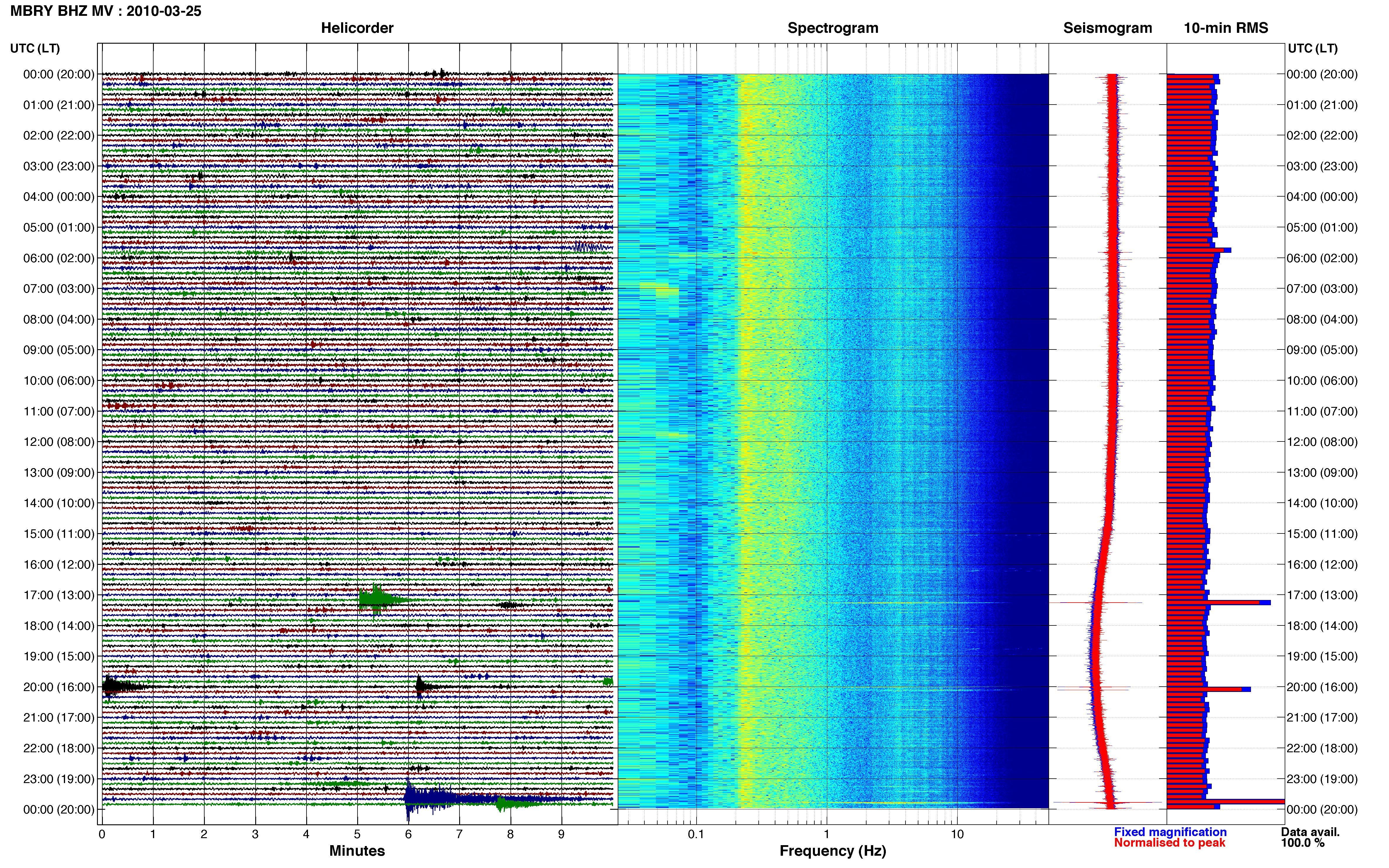Click the right '10:00 (06:00)' time label
This screenshot has width=1389, height=868.
1322,381
